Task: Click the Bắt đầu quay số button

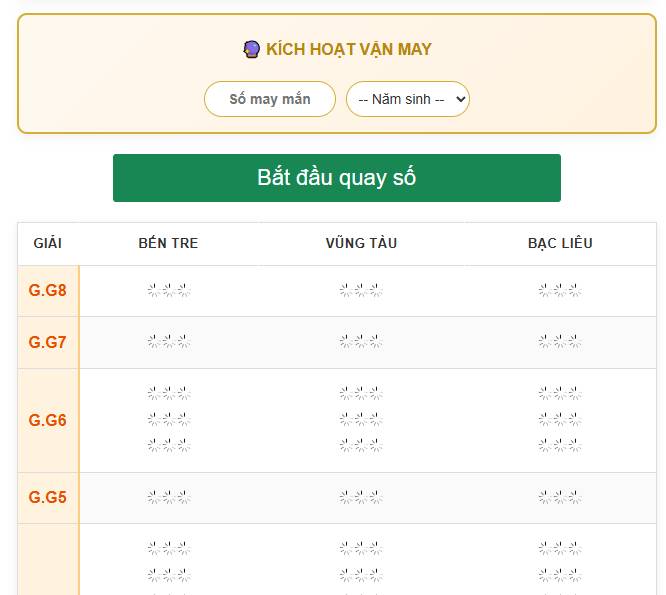Action: click(336, 178)
